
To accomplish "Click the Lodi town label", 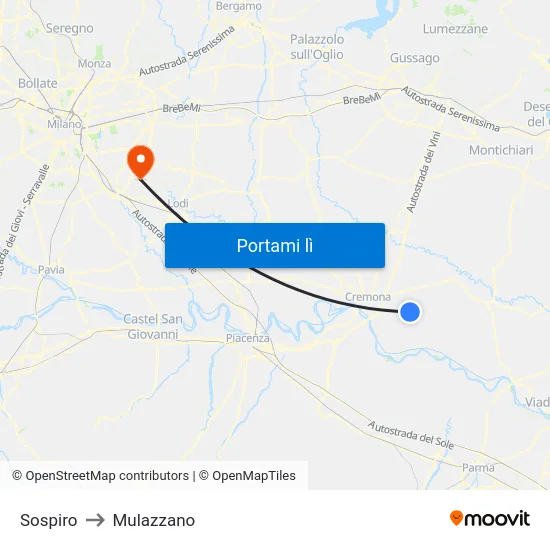I will 178,203.
